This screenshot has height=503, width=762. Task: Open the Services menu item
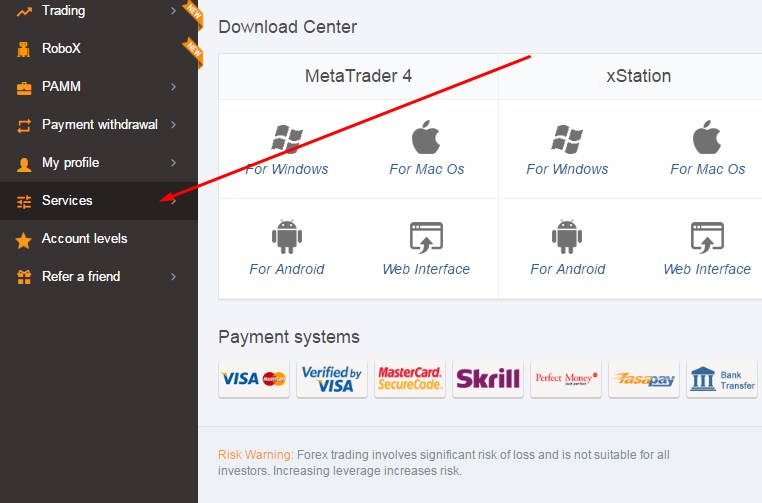[99, 201]
